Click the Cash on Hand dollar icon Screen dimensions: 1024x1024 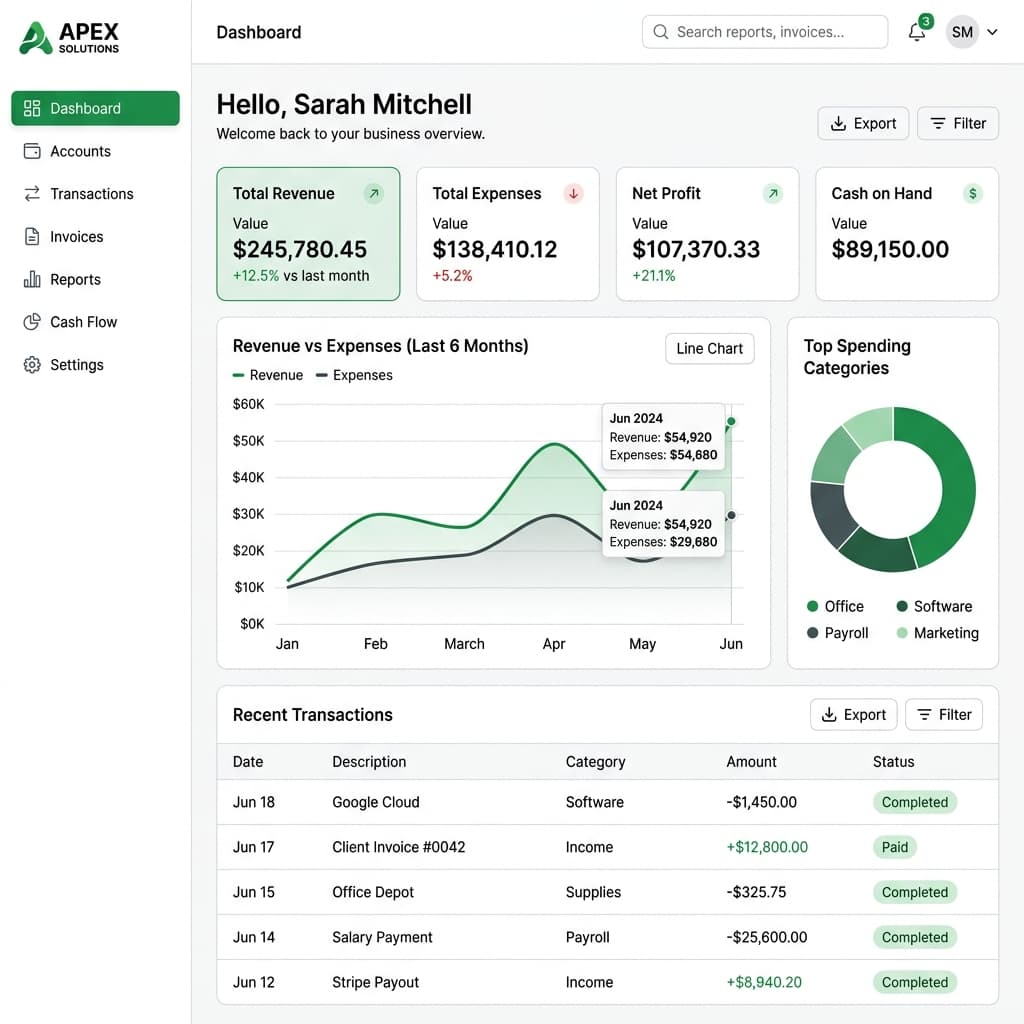(x=972, y=193)
